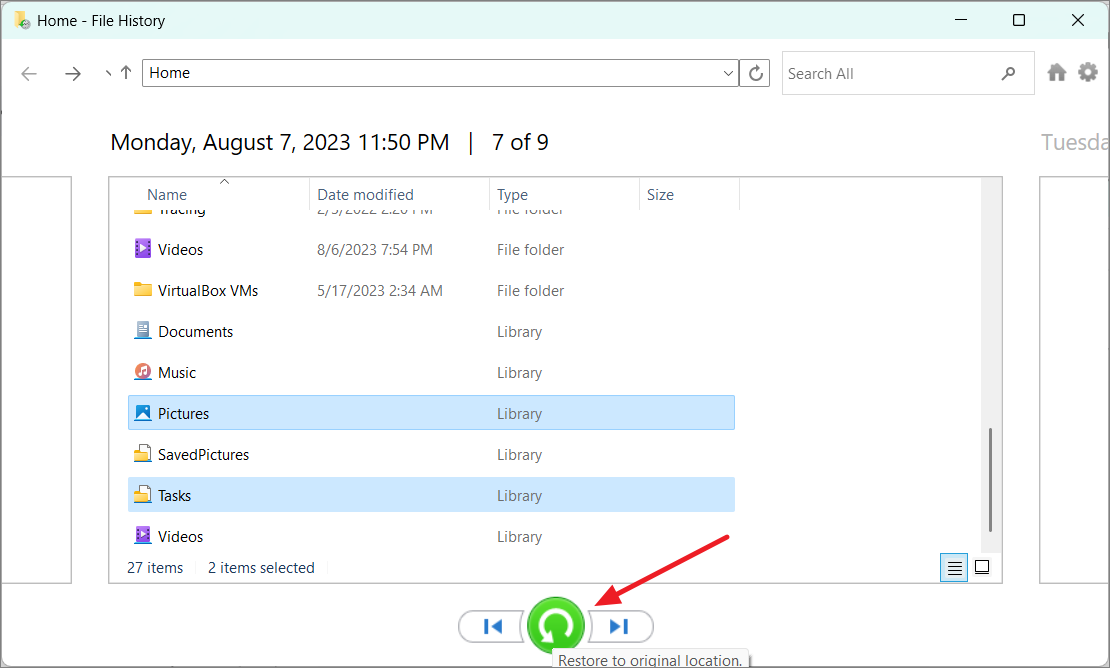Select the VirtualBox VMs folder
Viewport: 1110px width, 668px height.
click(x=431, y=291)
